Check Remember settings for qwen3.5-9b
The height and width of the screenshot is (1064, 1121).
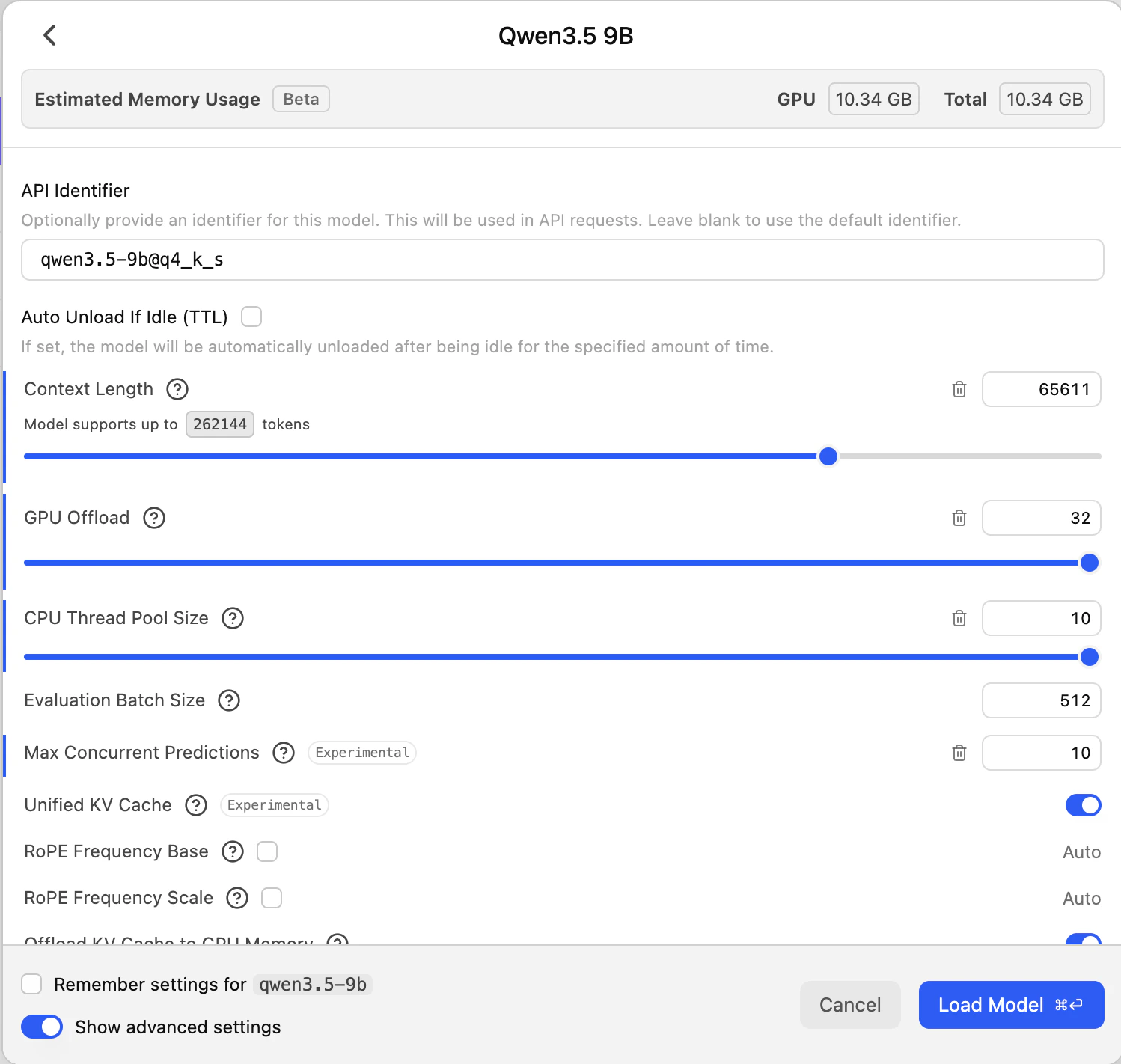[x=31, y=984]
